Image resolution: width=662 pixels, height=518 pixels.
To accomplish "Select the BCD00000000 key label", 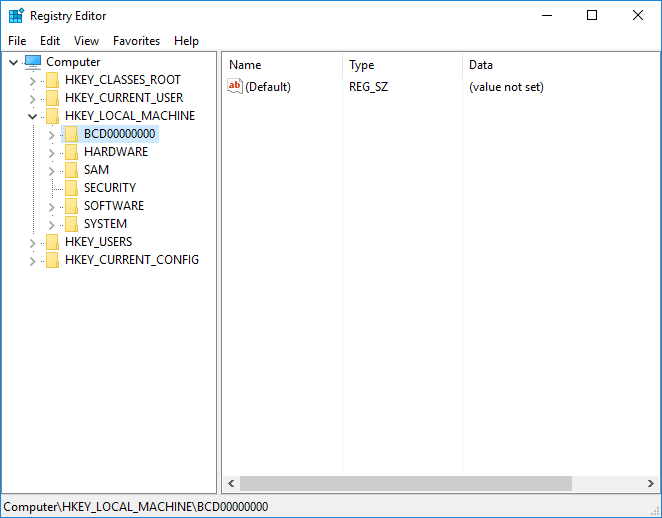I will (119, 134).
